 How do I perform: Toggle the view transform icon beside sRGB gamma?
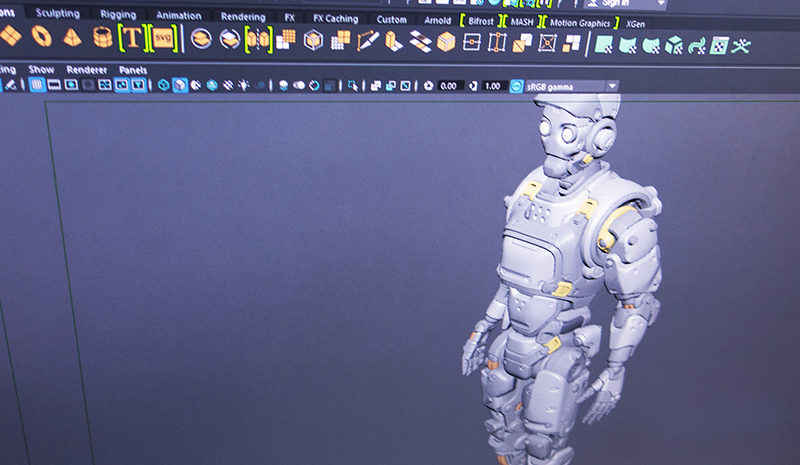point(516,86)
